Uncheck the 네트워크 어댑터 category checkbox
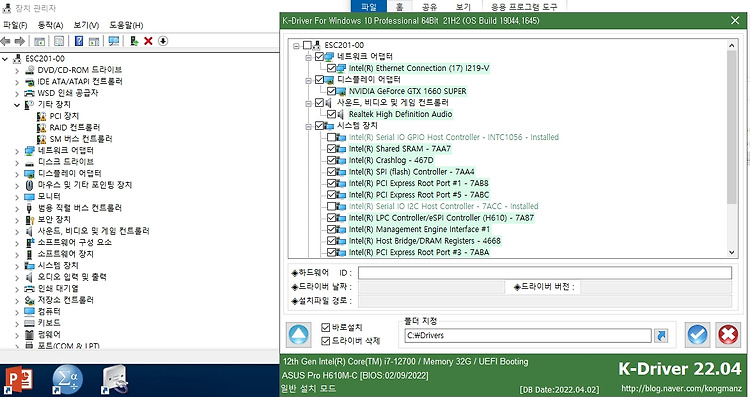The width and height of the screenshot is (750, 397). tap(320, 56)
